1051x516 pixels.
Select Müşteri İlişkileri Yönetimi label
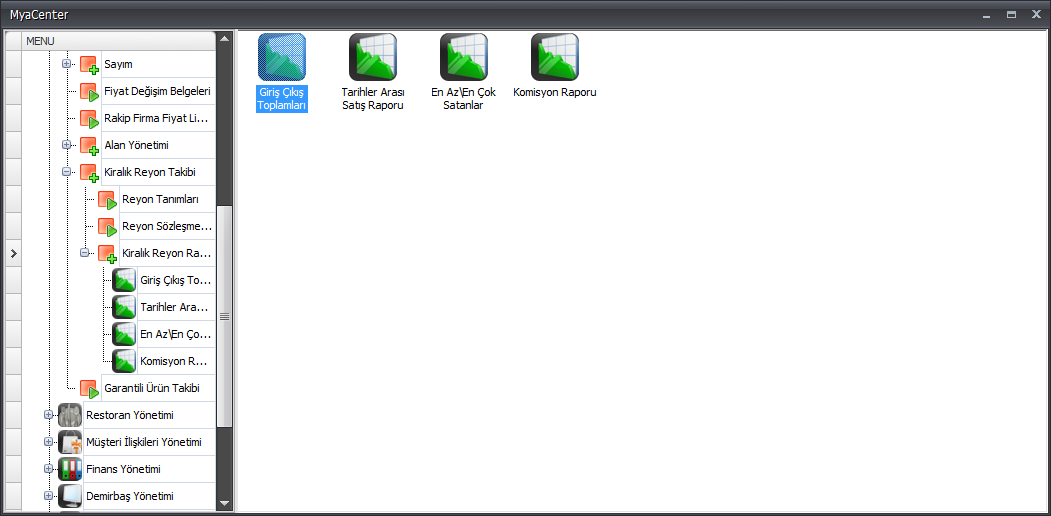[143, 442]
